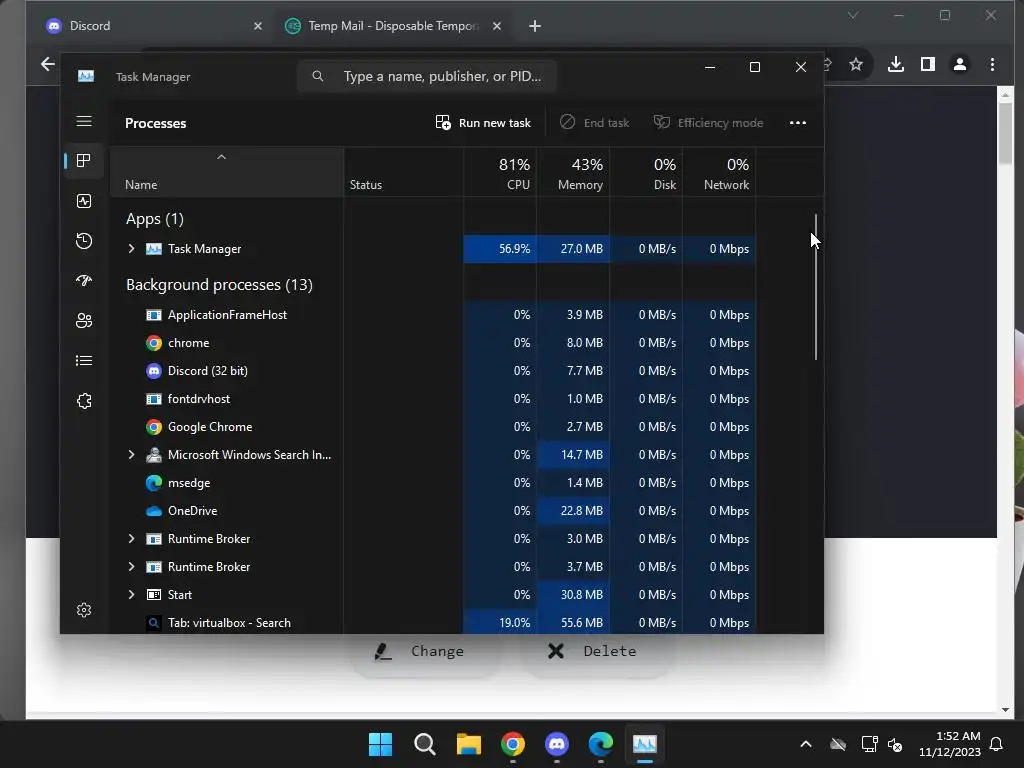1024x768 pixels.
Task: Open Chrome downloads icon in toolbar
Action: pyautogui.click(x=896, y=64)
